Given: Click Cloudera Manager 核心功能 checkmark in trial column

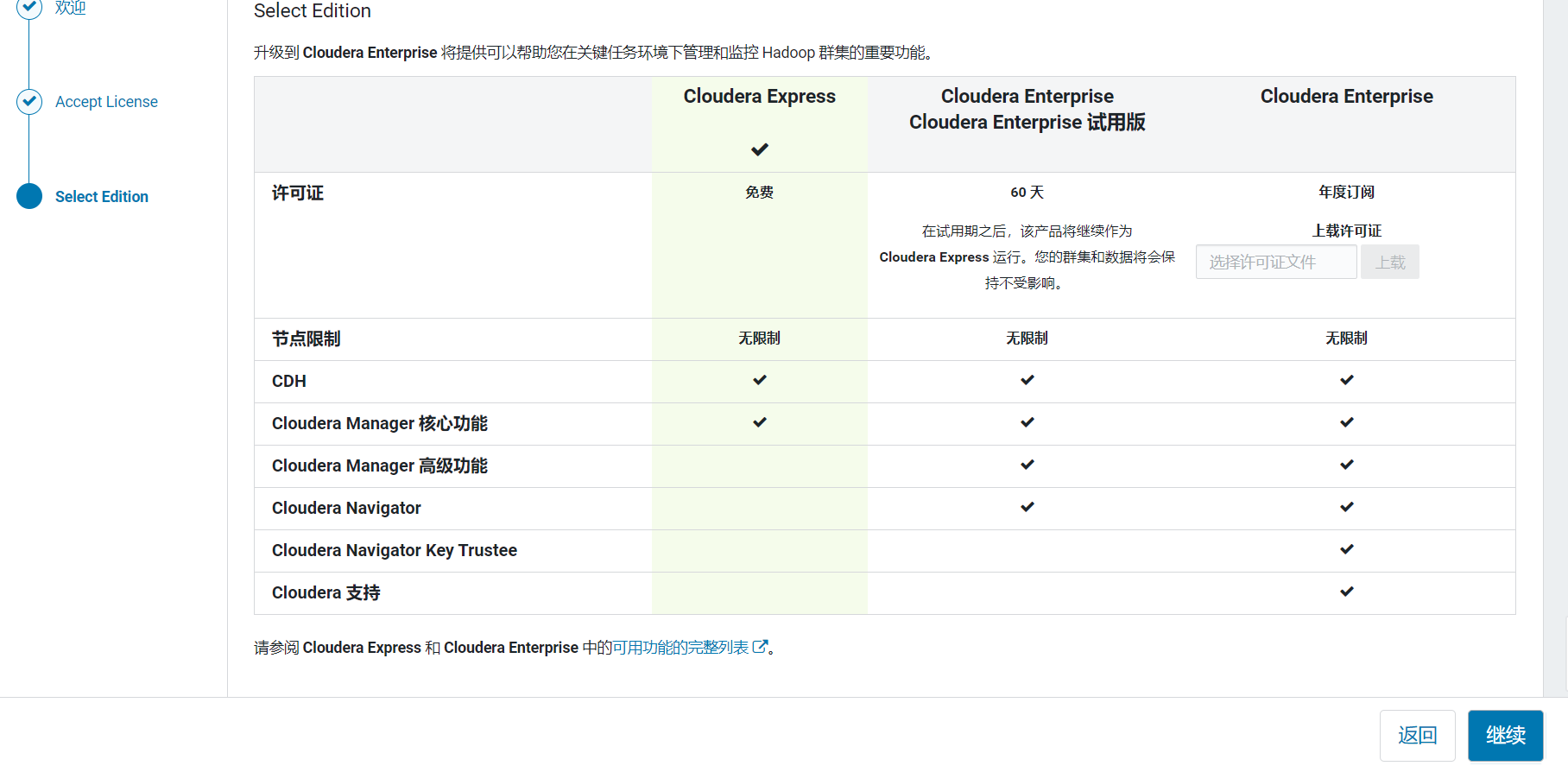Looking at the screenshot, I should pos(1027,422).
